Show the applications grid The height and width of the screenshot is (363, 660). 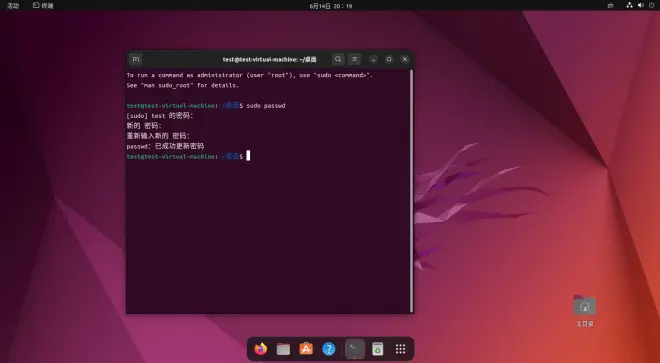[400, 349]
